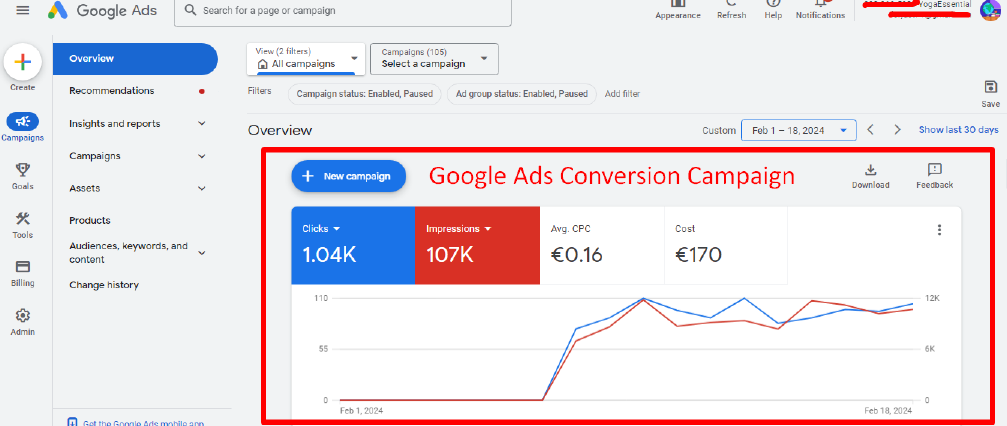Open the Products page
Screen dimensions: 1007x426
tap(90, 220)
